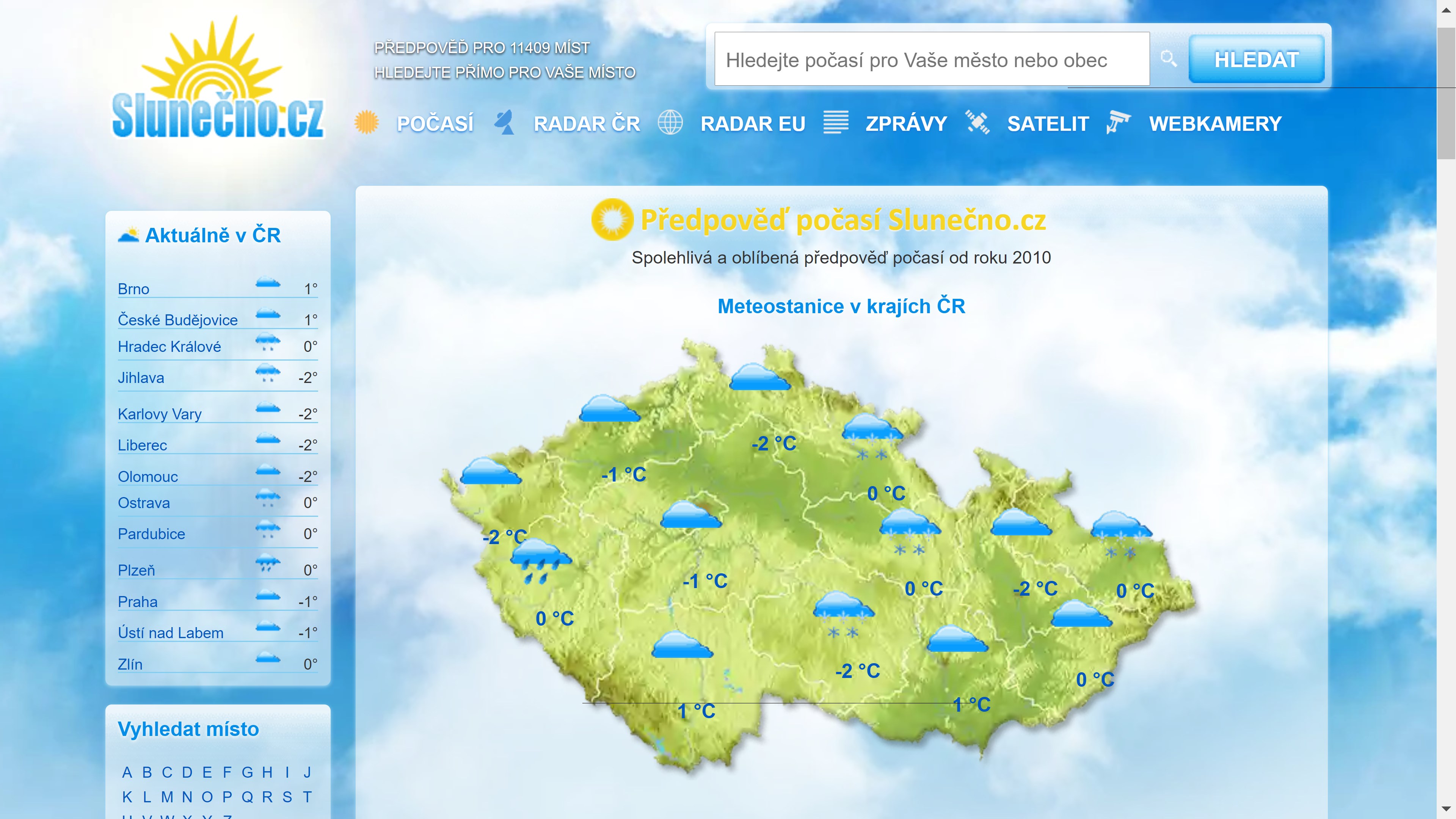Open the ZPRÁVY menu item
1456x819 pixels.
point(906,124)
